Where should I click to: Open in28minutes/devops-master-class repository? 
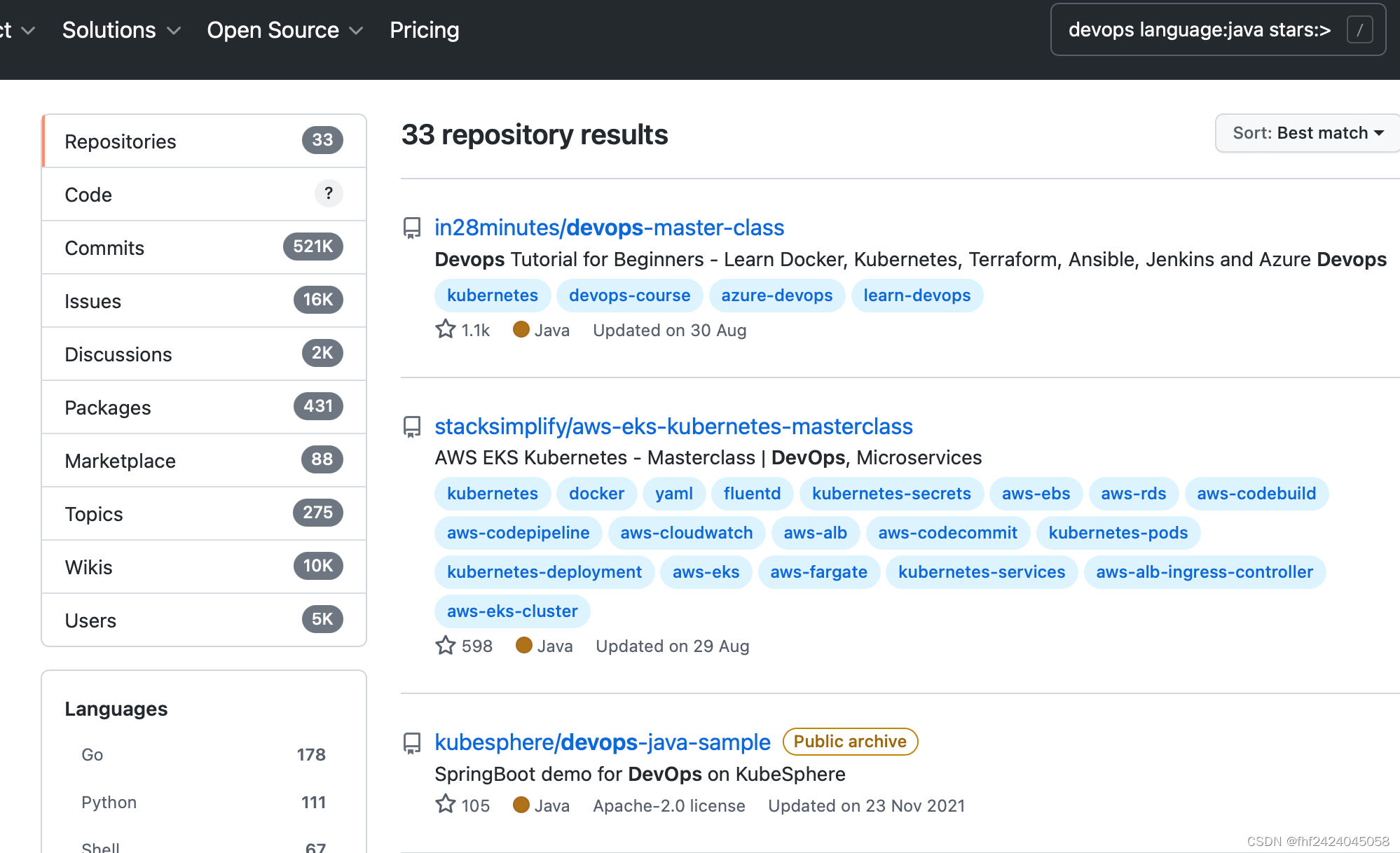tap(609, 228)
